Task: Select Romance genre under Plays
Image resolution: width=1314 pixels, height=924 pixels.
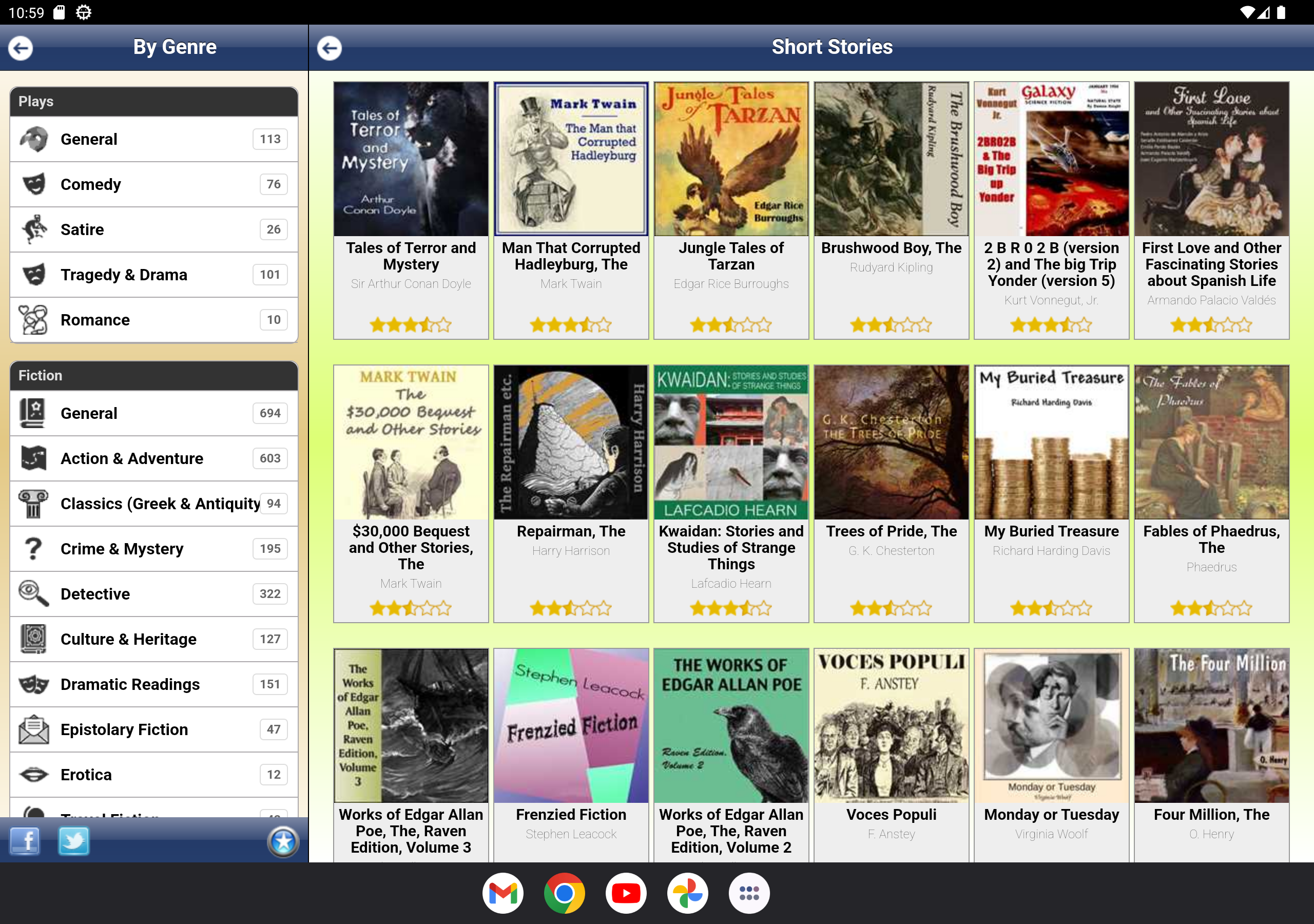Action: (154, 320)
